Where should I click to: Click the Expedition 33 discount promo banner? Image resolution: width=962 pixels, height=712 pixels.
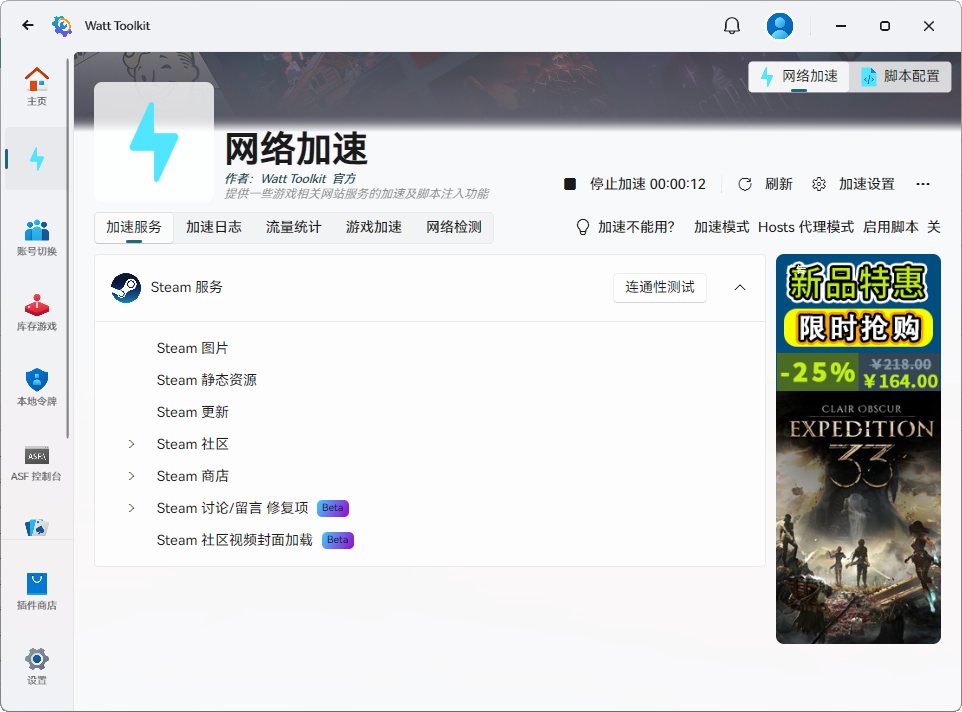[858, 448]
